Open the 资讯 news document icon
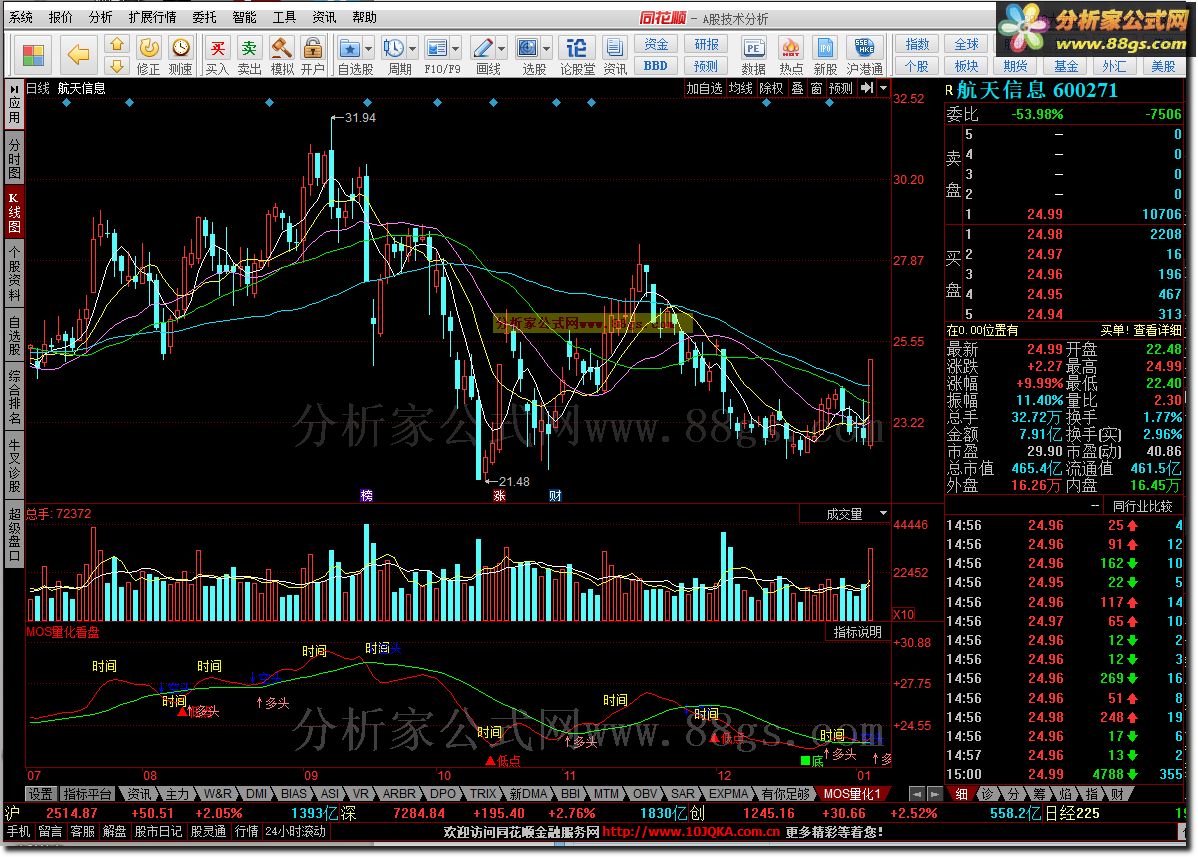Viewport: 1198px width, 857px height. (614, 48)
